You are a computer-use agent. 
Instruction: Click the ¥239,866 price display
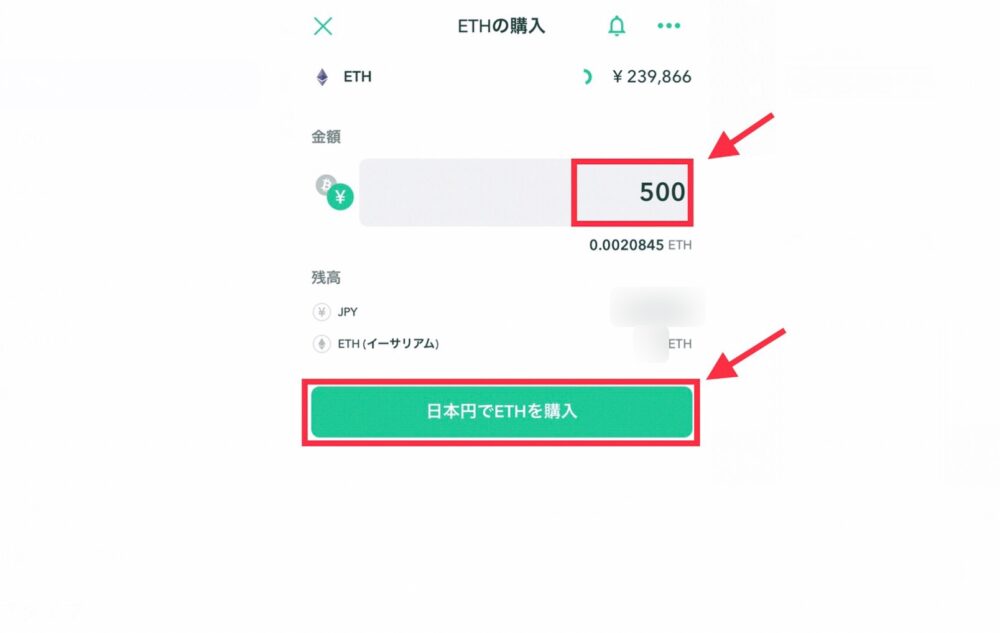pos(651,76)
